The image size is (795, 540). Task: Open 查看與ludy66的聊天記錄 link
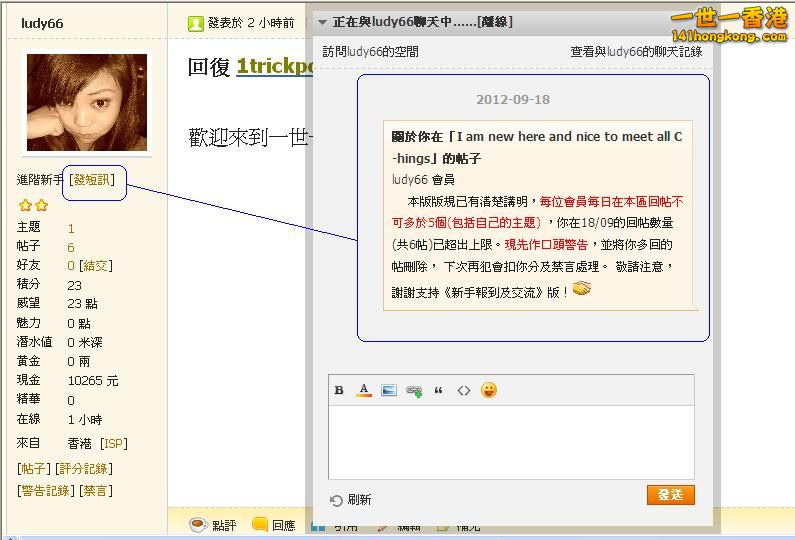point(636,52)
